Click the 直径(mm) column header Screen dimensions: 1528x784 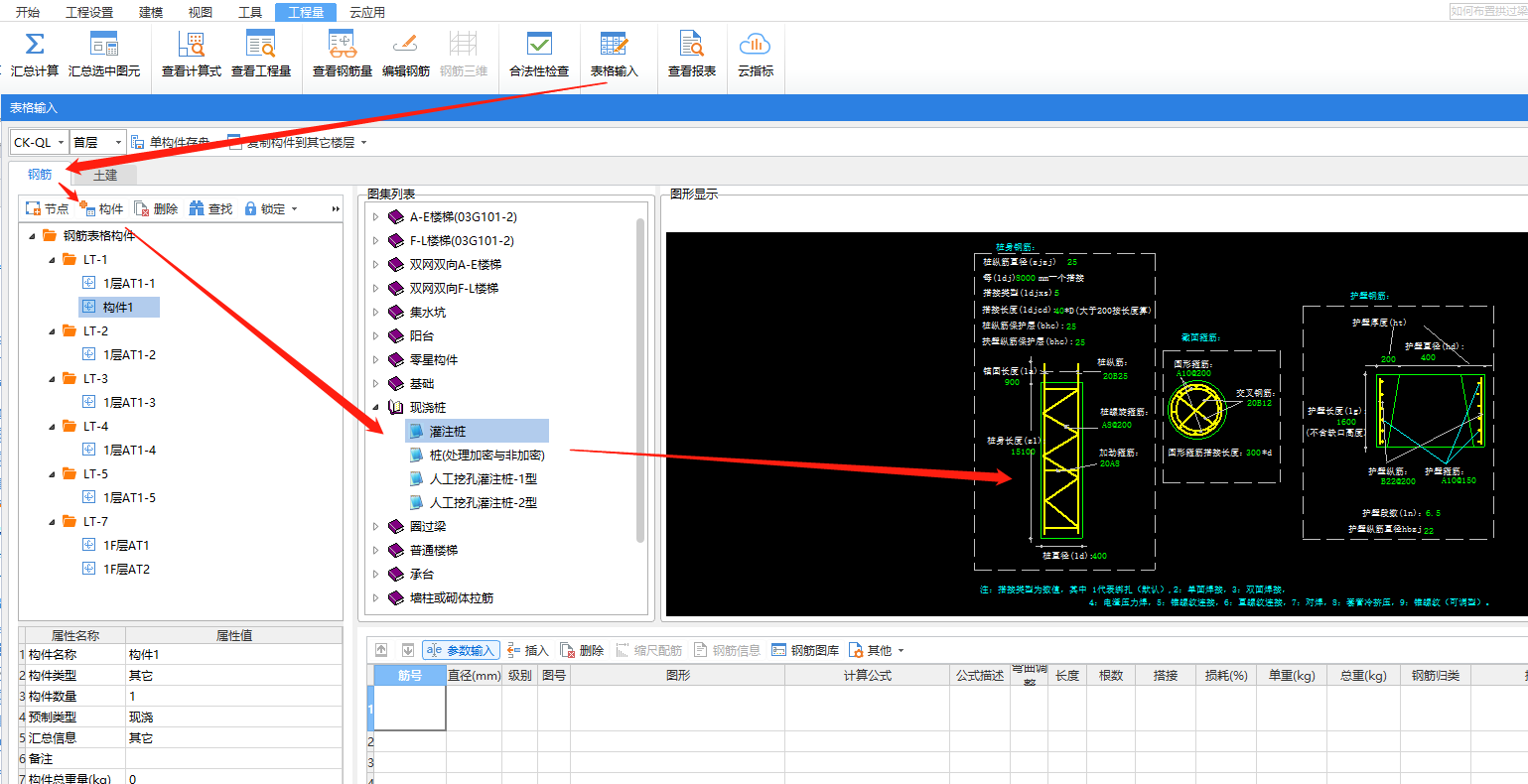[x=475, y=675]
